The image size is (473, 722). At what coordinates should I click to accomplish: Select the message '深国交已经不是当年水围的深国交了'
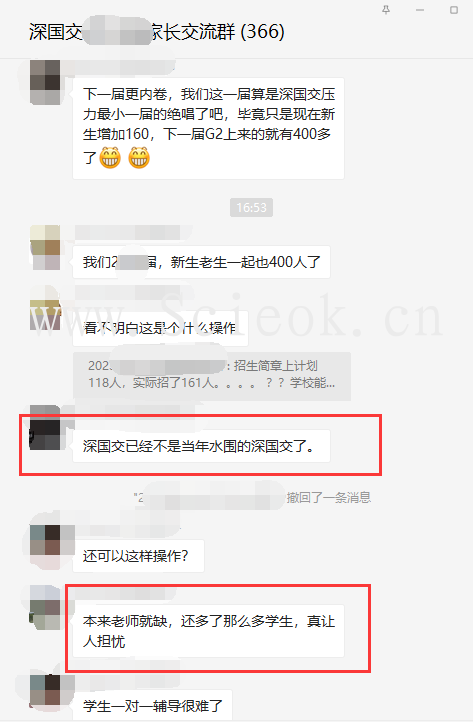pyautogui.click(x=201, y=446)
